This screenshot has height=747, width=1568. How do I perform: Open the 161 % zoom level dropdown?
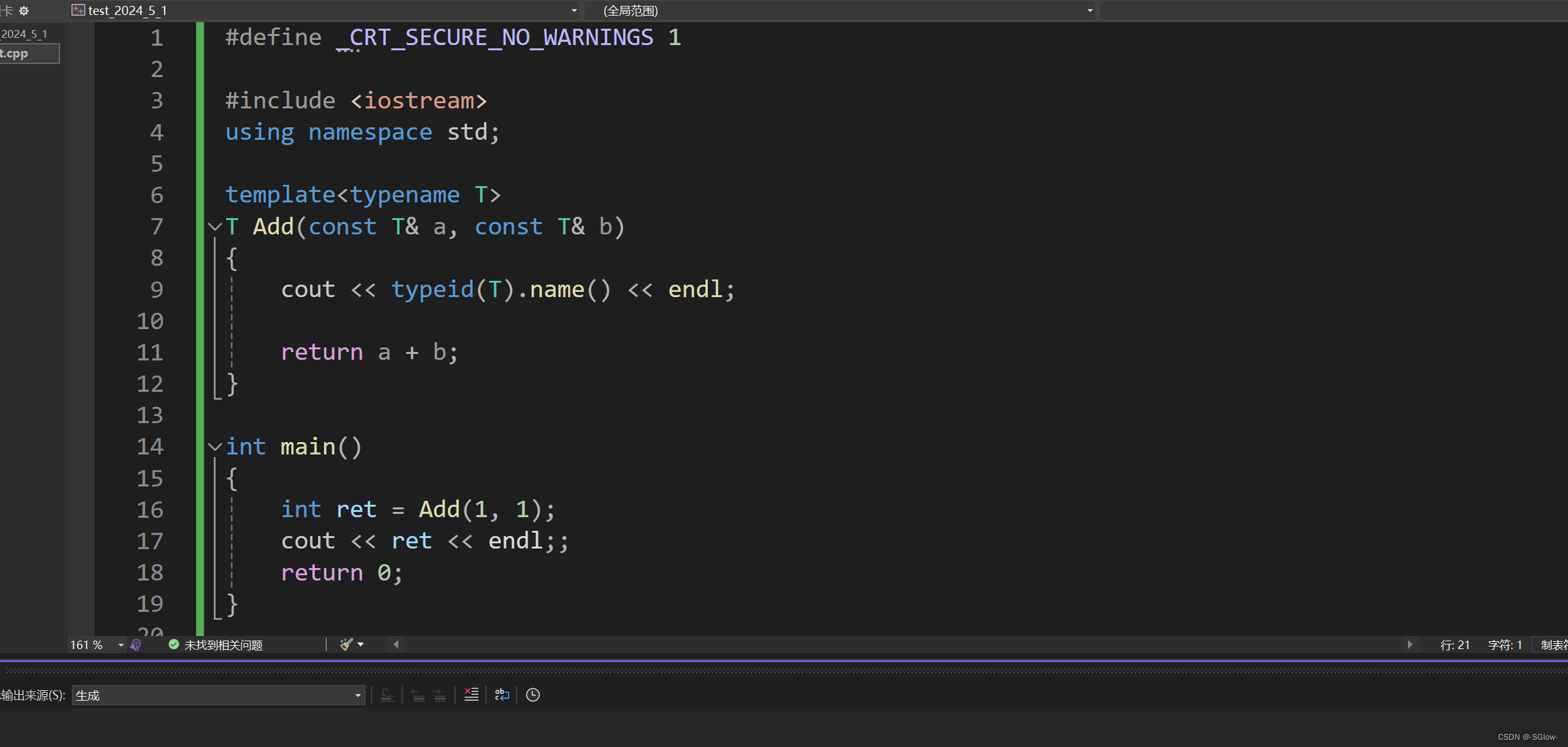click(121, 645)
